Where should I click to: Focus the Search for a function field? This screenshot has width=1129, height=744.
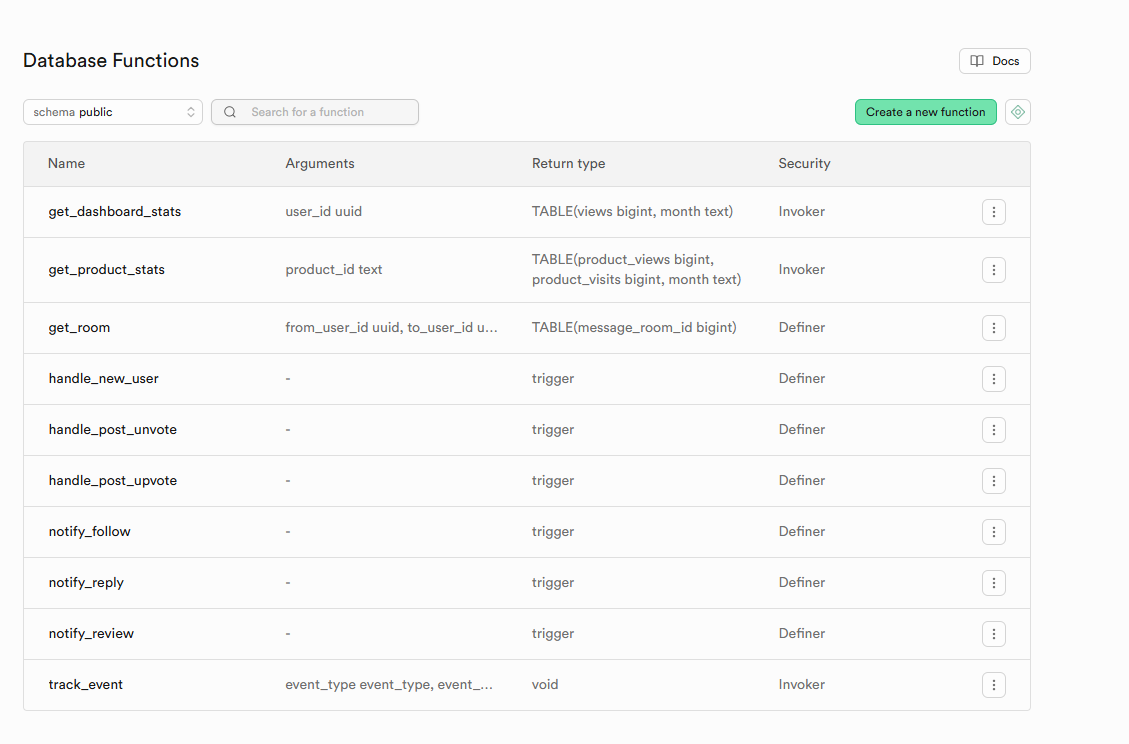pos(315,112)
